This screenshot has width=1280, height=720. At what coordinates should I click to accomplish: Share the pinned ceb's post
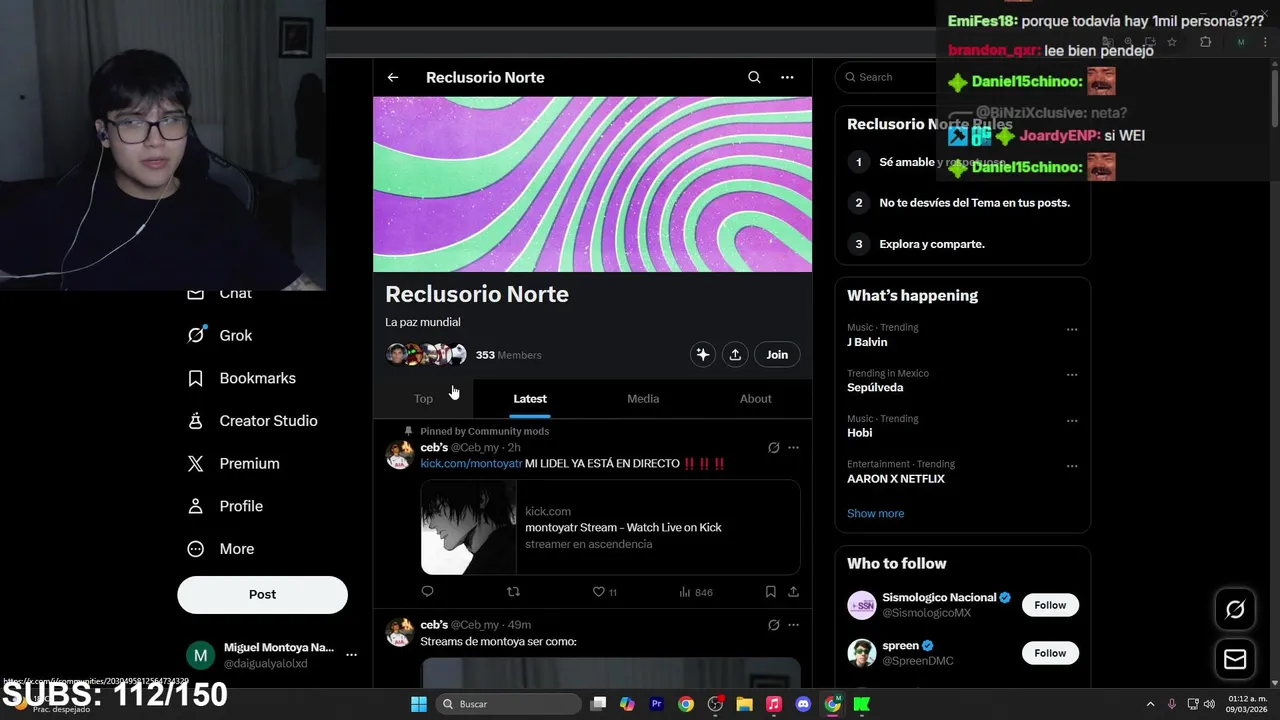click(793, 592)
